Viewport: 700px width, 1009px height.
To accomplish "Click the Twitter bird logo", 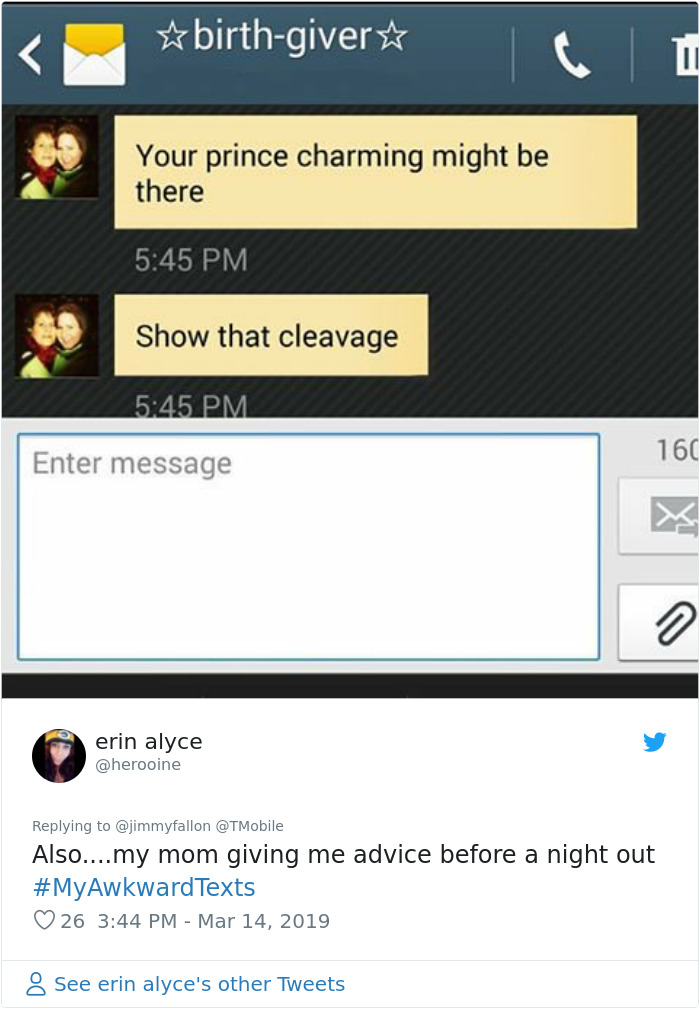I will (x=654, y=742).
